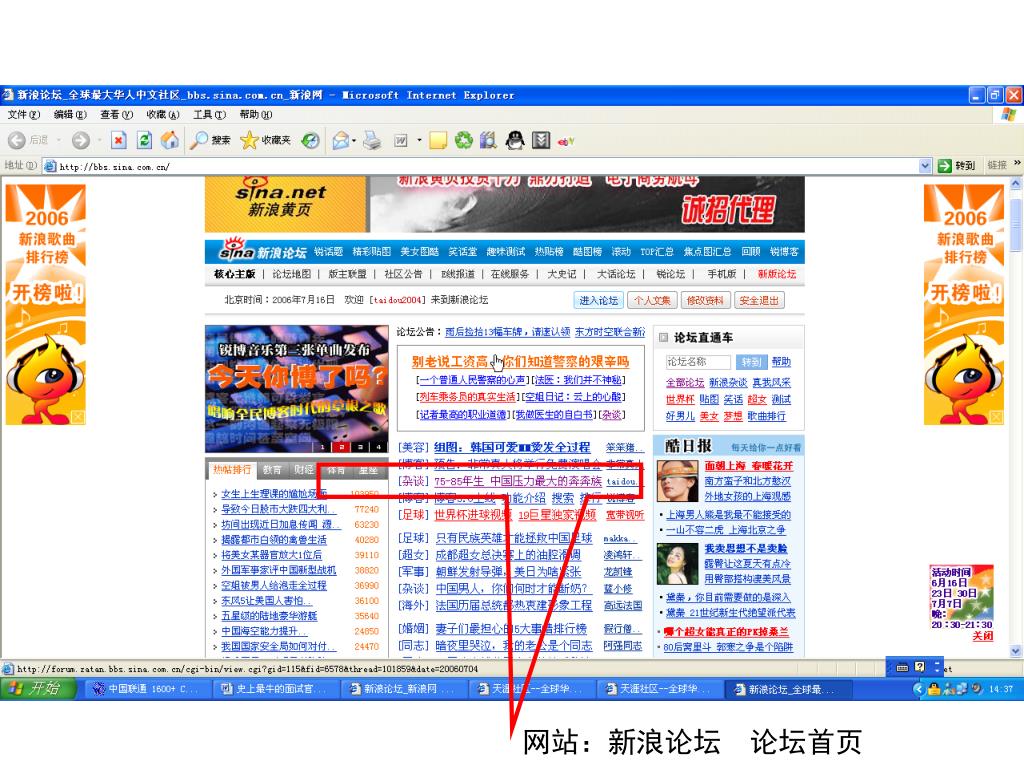Switch to the 教育 ranking tab
The image size is (1024, 768).
(x=272, y=470)
